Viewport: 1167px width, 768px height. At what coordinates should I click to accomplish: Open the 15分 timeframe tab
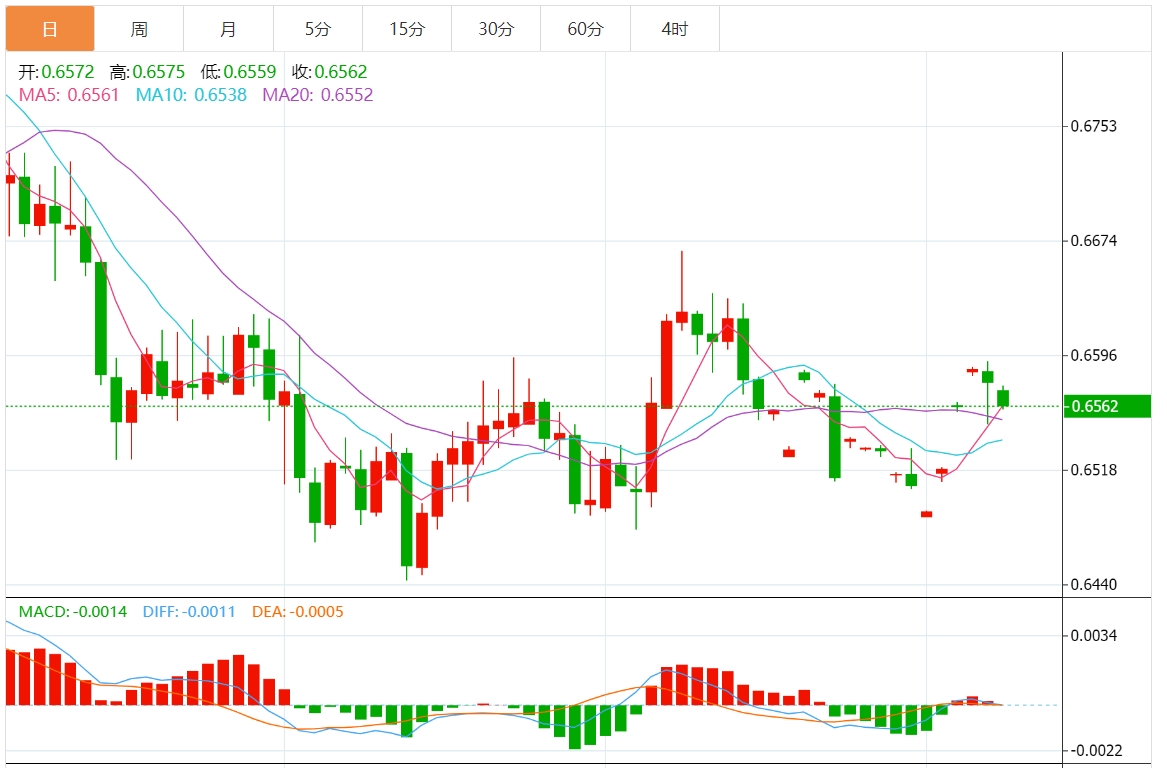point(407,29)
